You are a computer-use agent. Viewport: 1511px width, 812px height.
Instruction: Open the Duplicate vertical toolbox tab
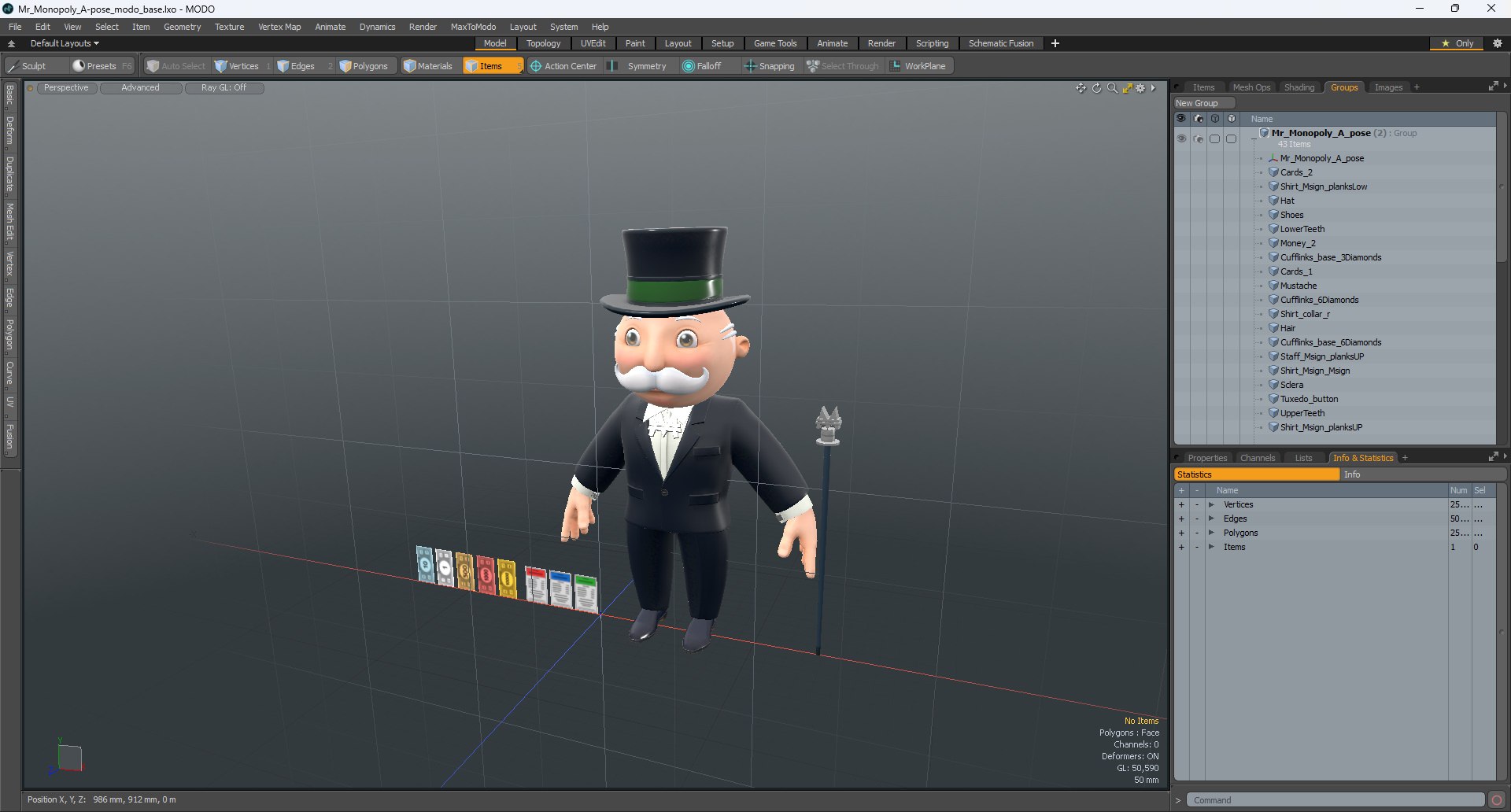10,174
